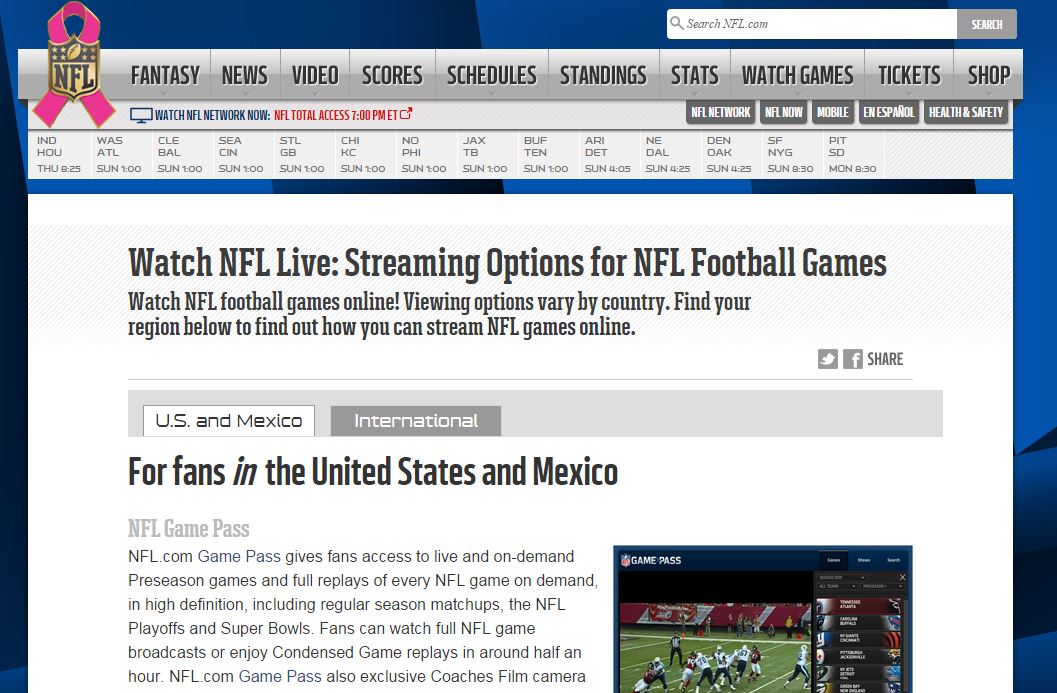
Task: Open the Stats menu
Action: point(694,75)
